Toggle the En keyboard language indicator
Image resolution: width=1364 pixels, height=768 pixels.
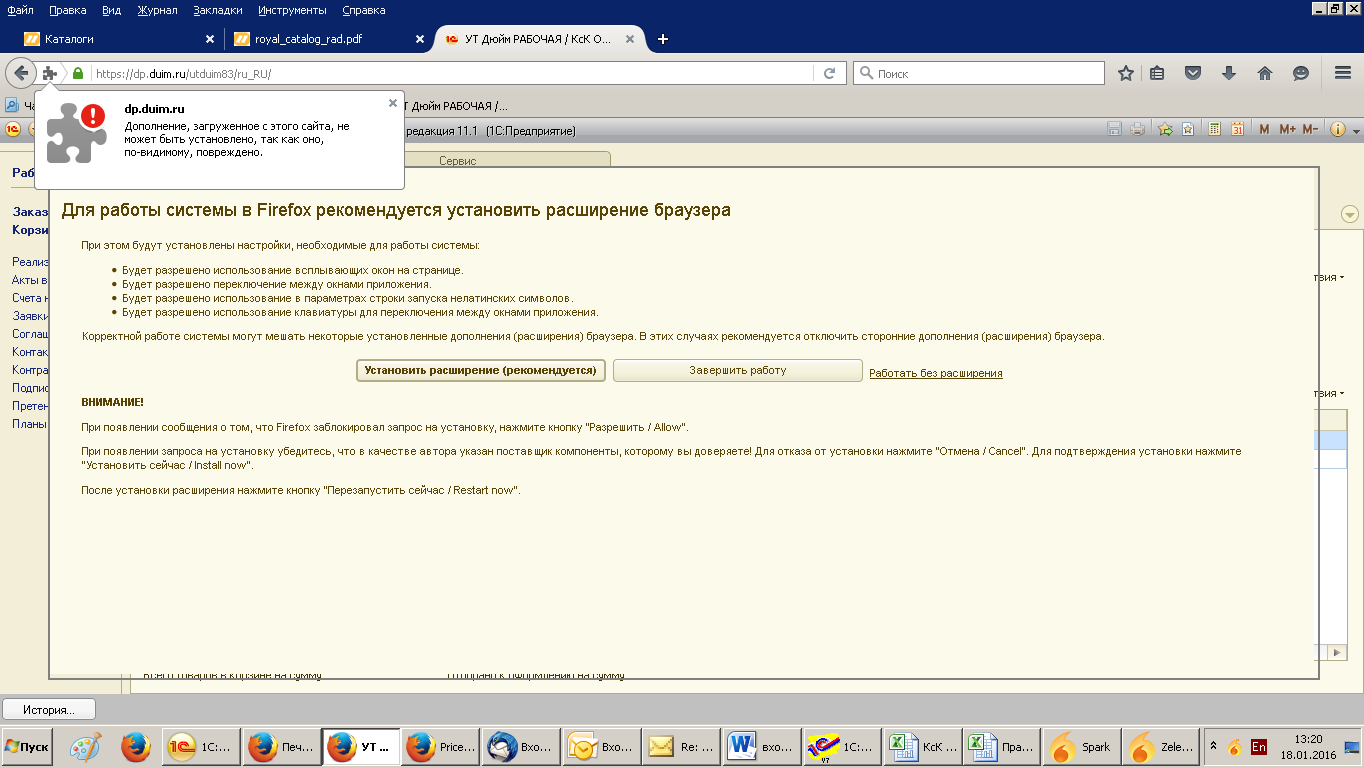[1259, 746]
